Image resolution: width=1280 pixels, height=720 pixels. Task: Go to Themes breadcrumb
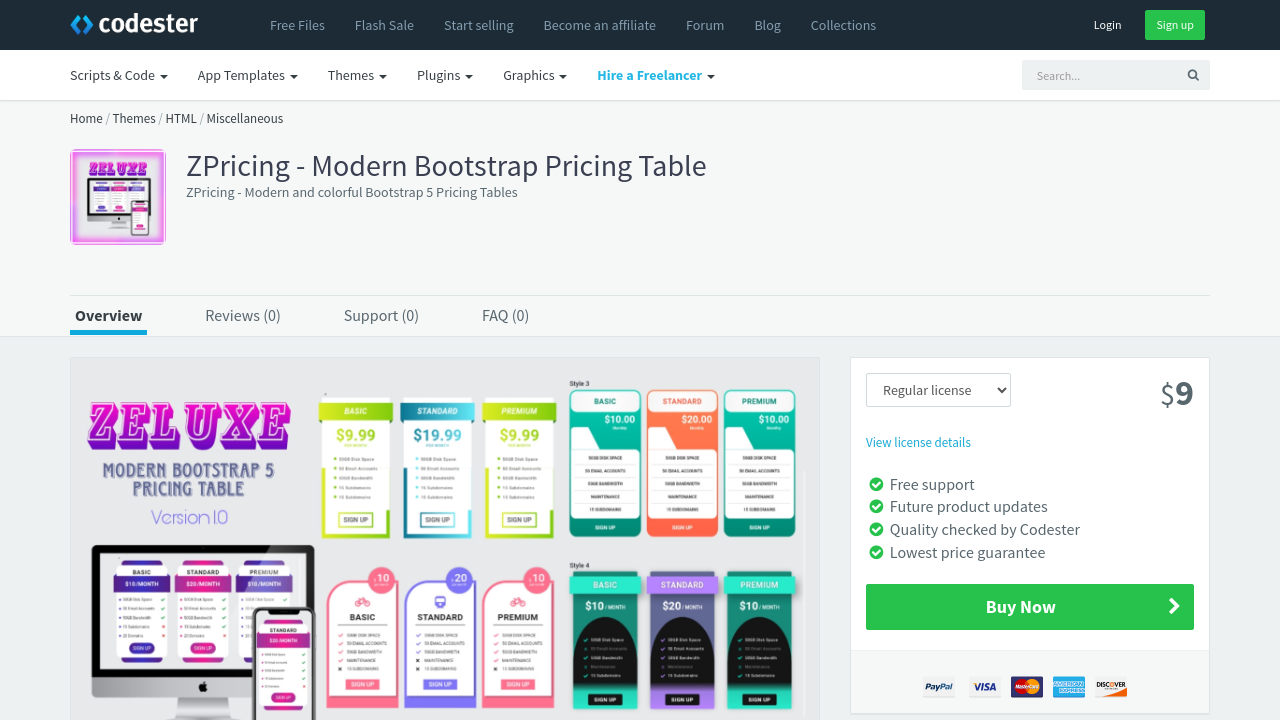point(134,118)
